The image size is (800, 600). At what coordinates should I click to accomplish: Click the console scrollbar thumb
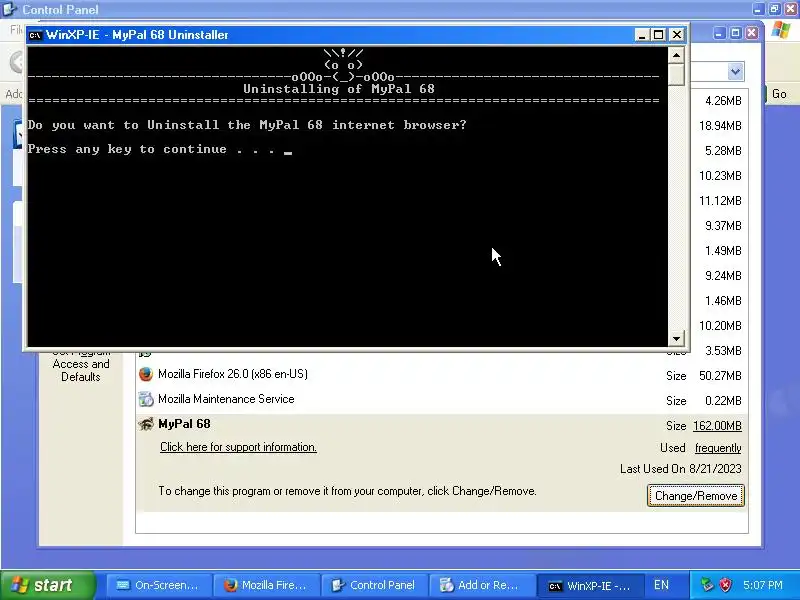[676, 74]
